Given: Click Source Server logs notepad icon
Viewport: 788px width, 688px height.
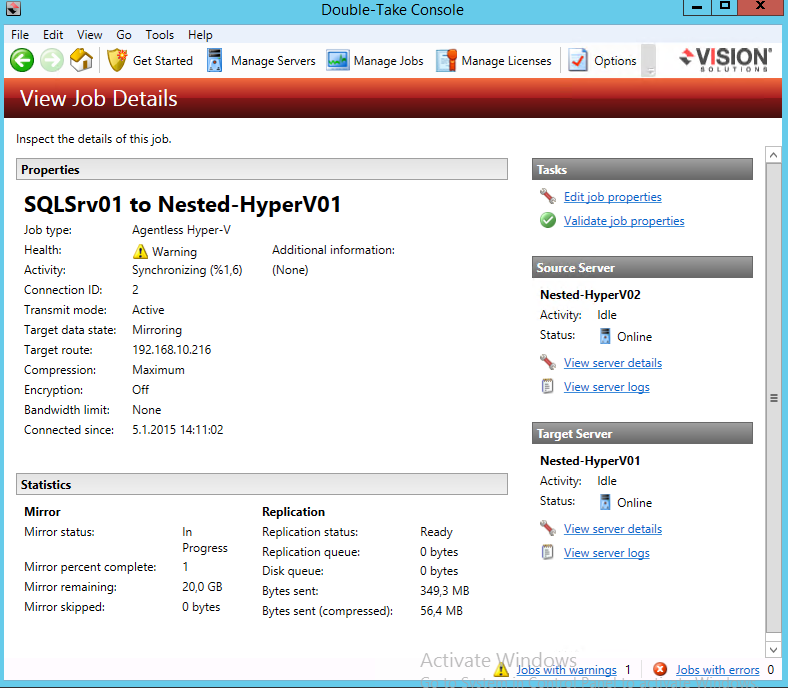Looking at the screenshot, I should [x=547, y=386].
